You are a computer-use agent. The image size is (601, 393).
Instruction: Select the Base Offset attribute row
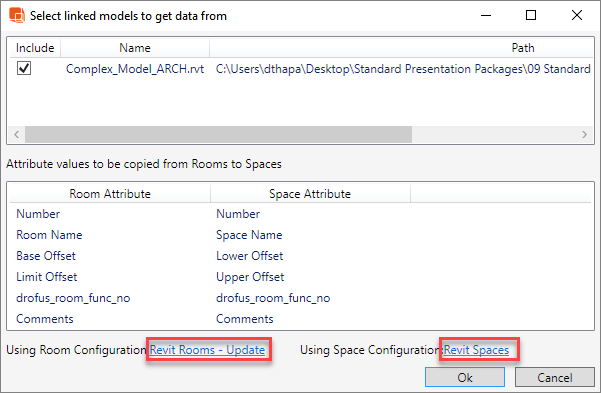[300, 256]
